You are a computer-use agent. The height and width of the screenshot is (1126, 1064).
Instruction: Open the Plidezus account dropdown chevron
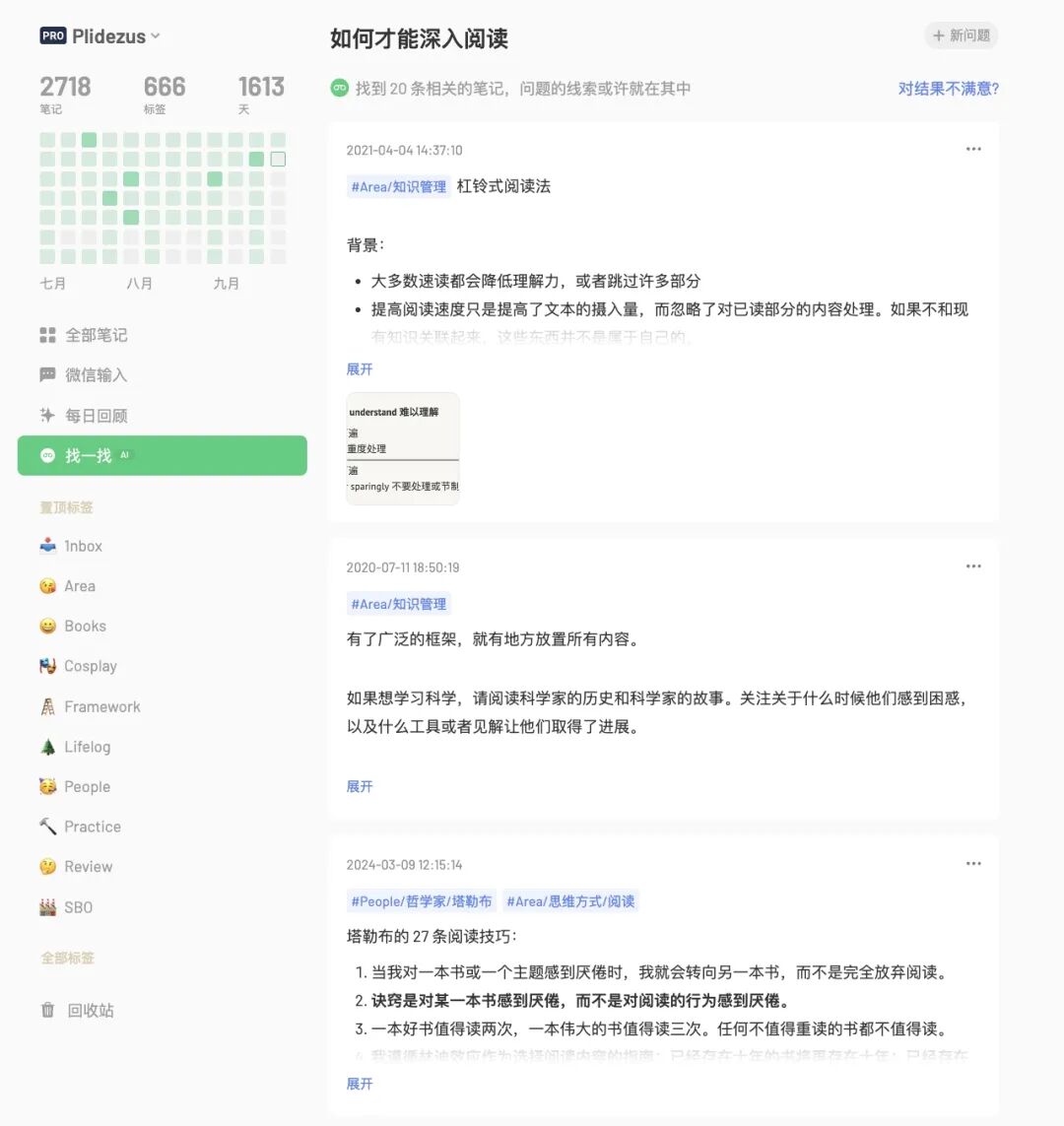click(x=156, y=35)
